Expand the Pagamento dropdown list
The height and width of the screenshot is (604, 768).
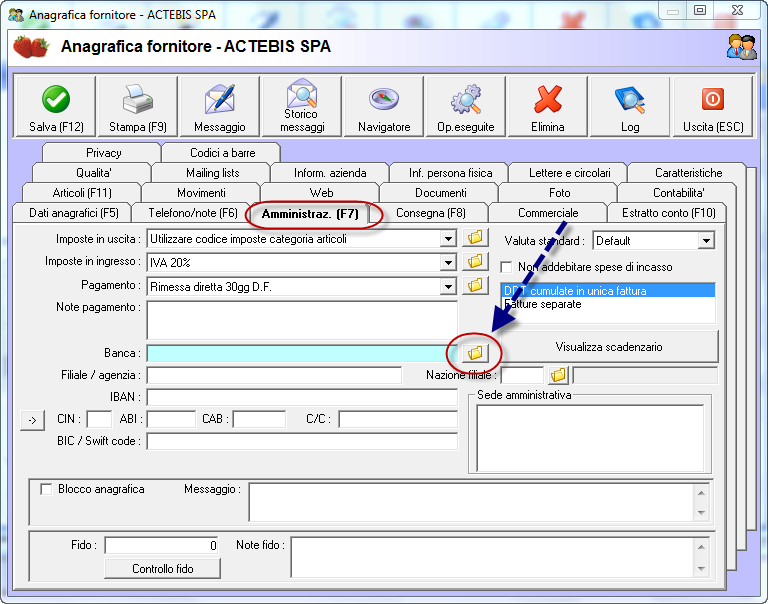tap(448, 287)
